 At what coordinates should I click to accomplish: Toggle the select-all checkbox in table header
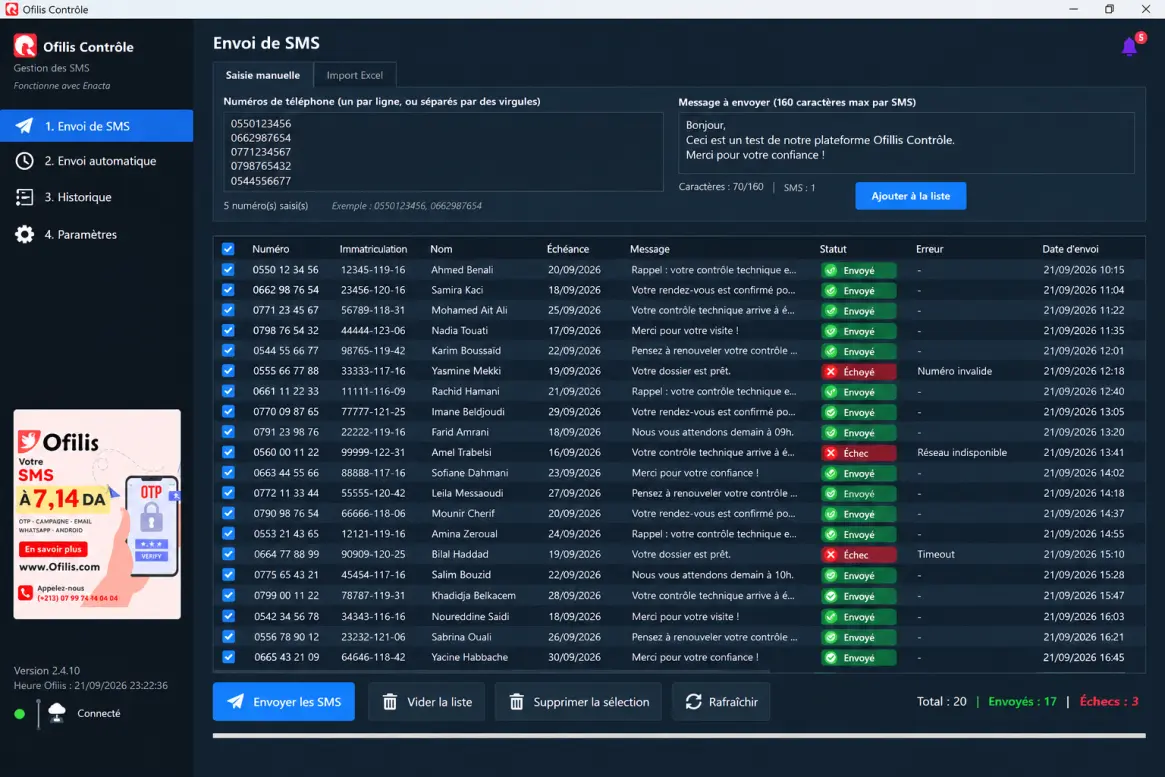point(228,249)
